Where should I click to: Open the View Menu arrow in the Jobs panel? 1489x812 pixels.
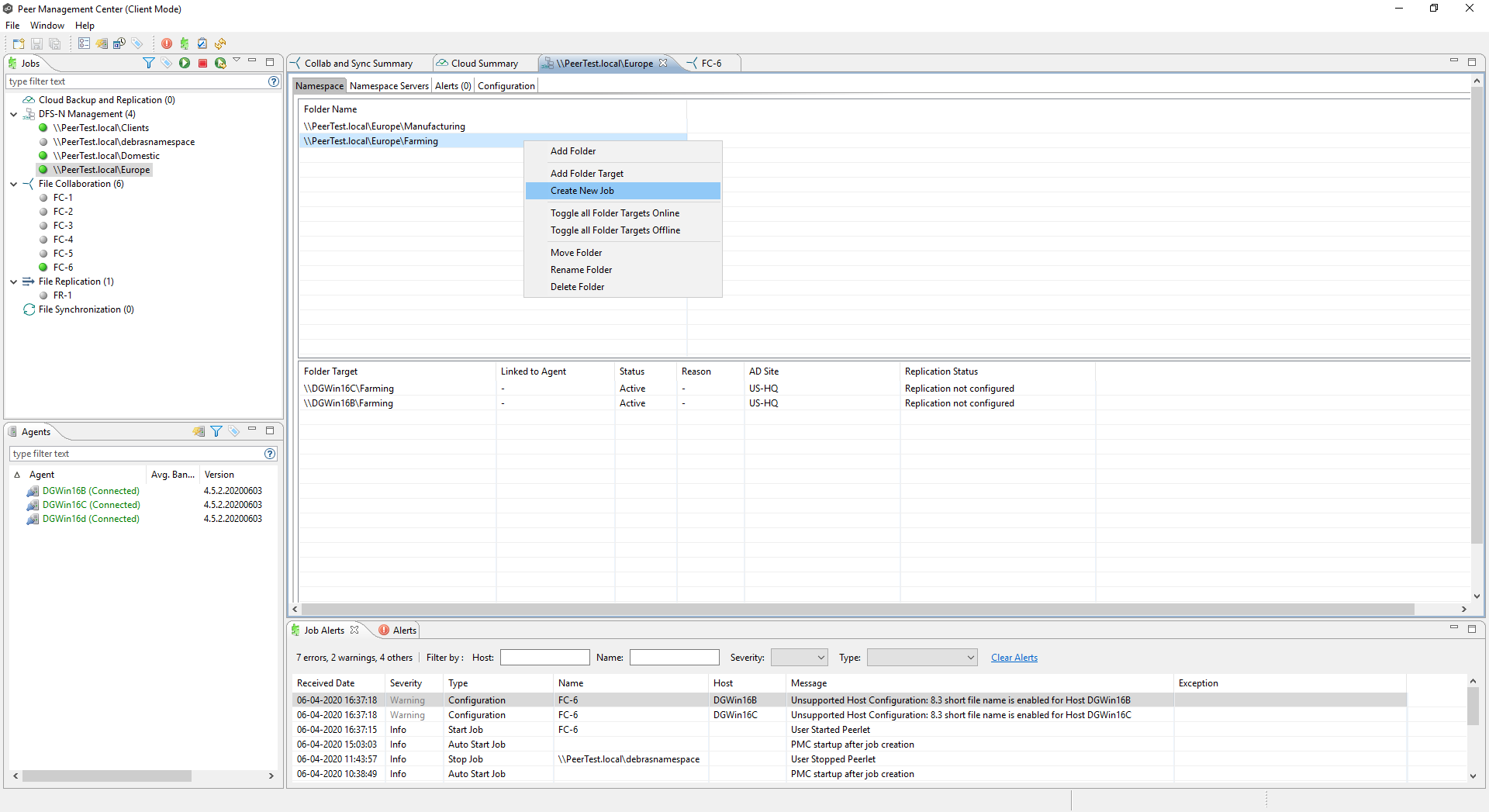click(237, 60)
